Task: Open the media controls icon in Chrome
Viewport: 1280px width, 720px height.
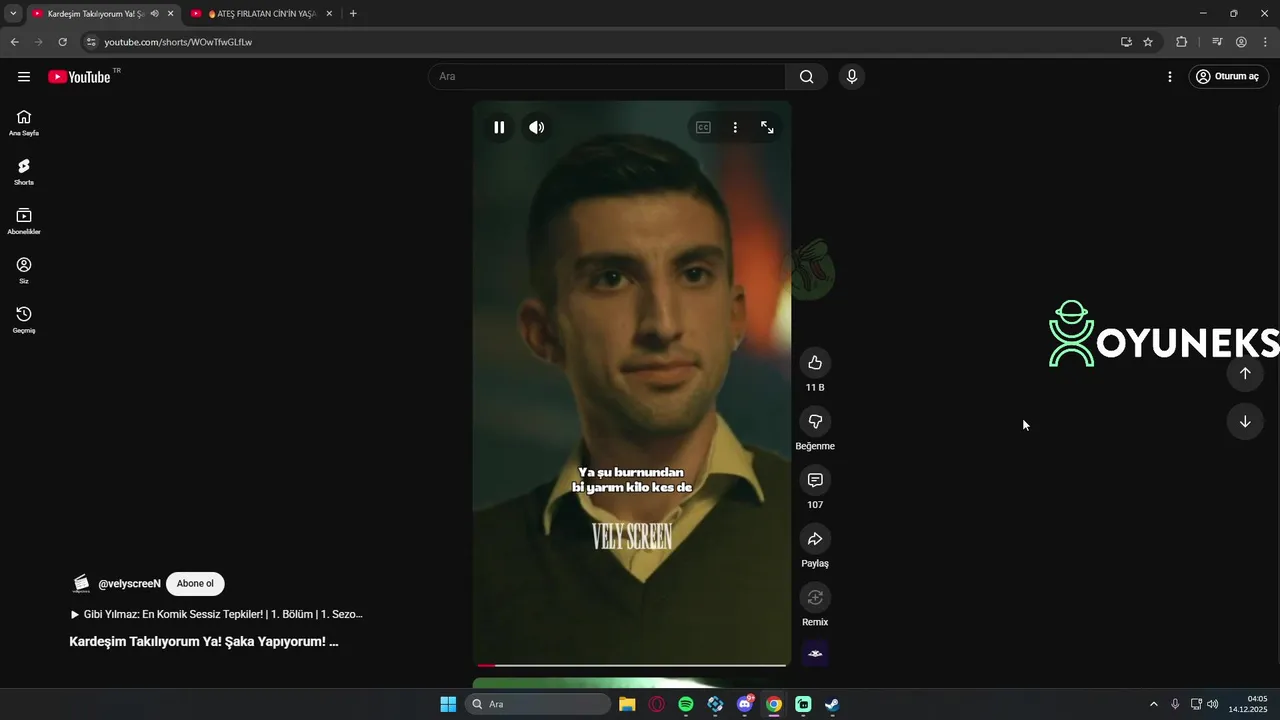Action: click(1217, 42)
